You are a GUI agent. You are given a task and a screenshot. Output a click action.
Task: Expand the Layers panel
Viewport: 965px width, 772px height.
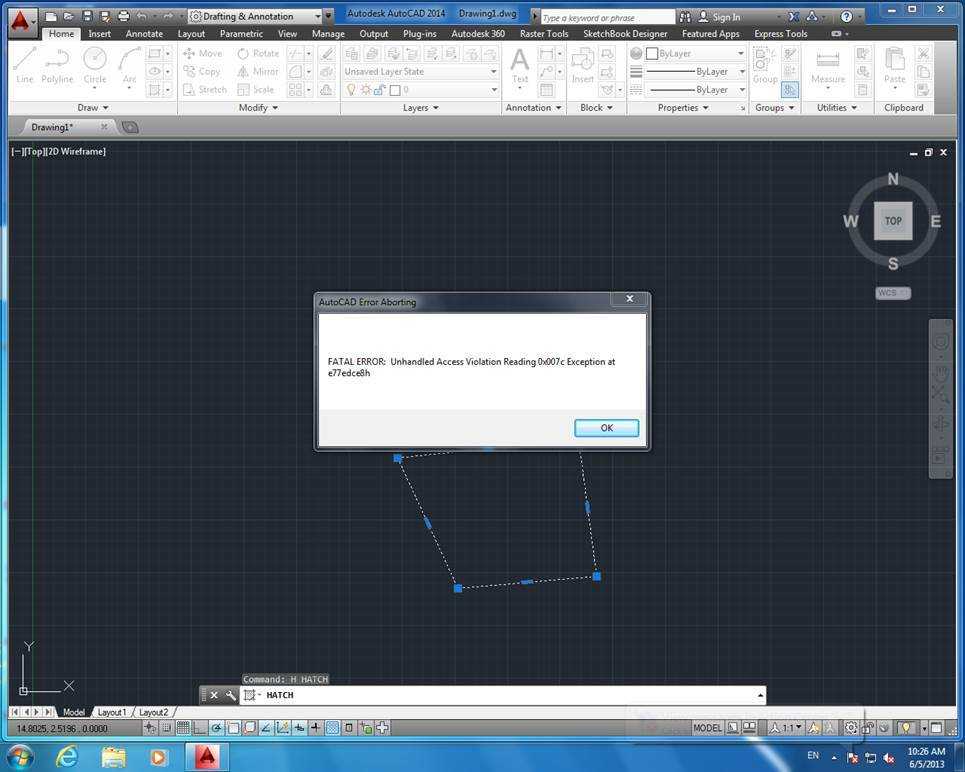coord(421,108)
